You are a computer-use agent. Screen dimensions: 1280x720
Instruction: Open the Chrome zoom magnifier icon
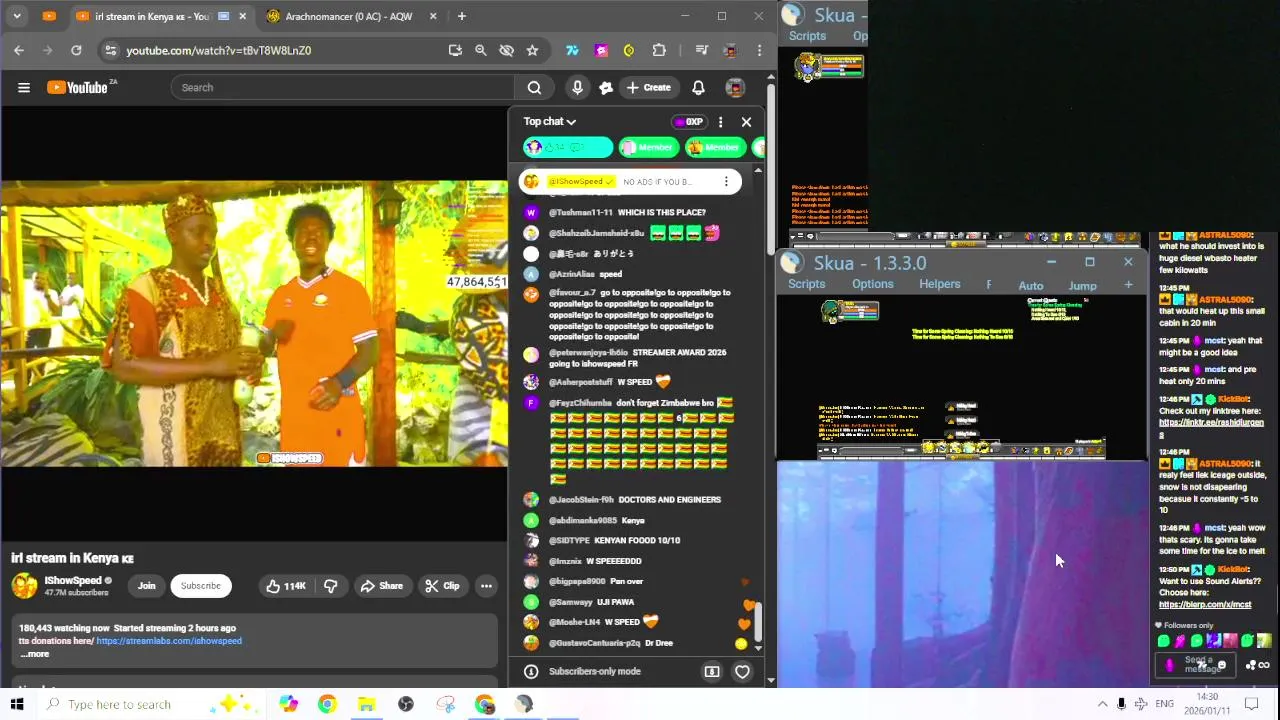(481, 50)
